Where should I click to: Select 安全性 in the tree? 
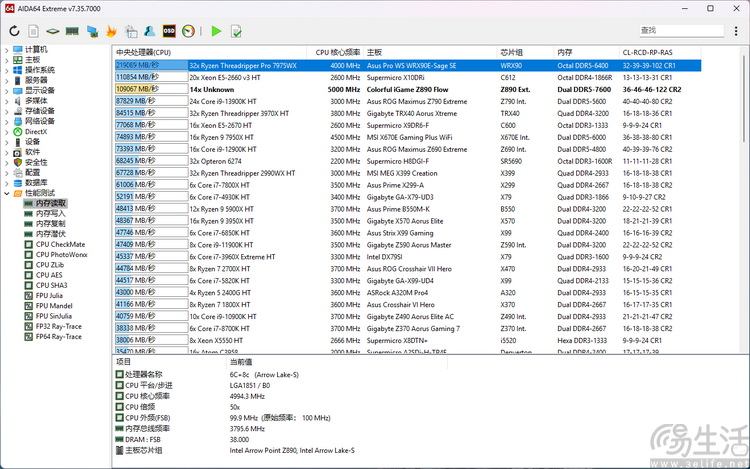click(36, 162)
